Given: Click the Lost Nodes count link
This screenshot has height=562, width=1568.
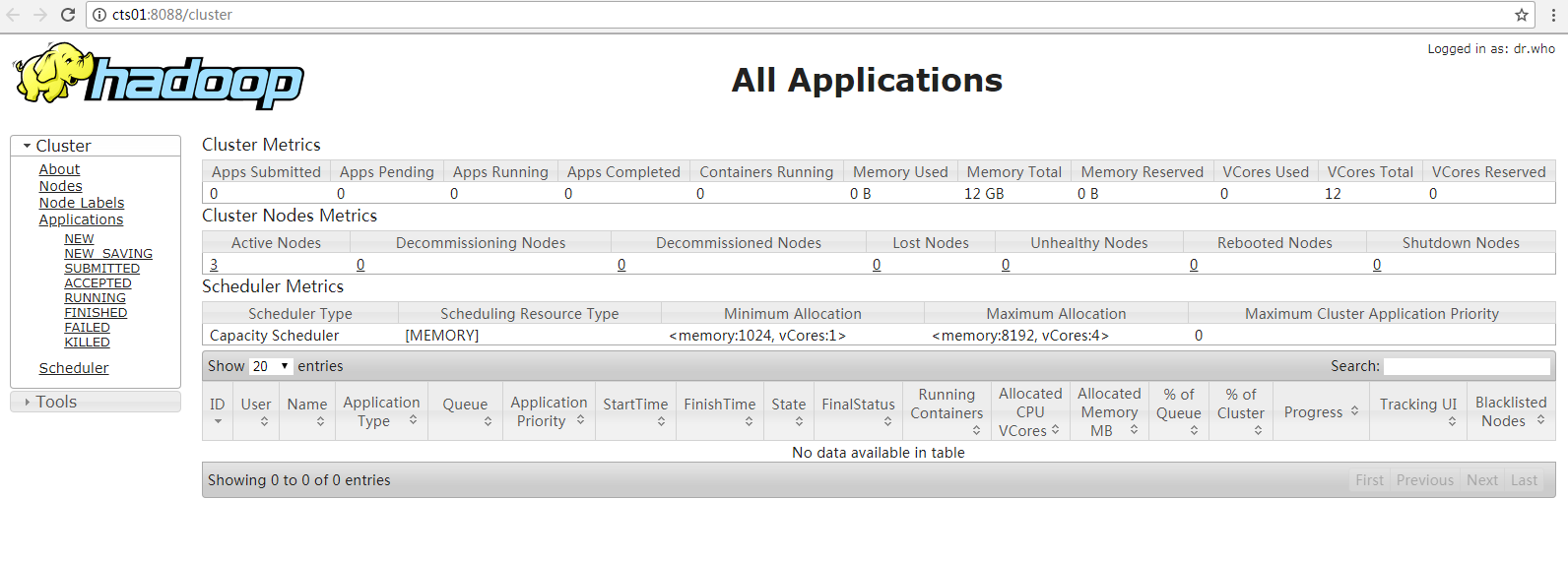Looking at the screenshot, I should [x=877, y=265].
